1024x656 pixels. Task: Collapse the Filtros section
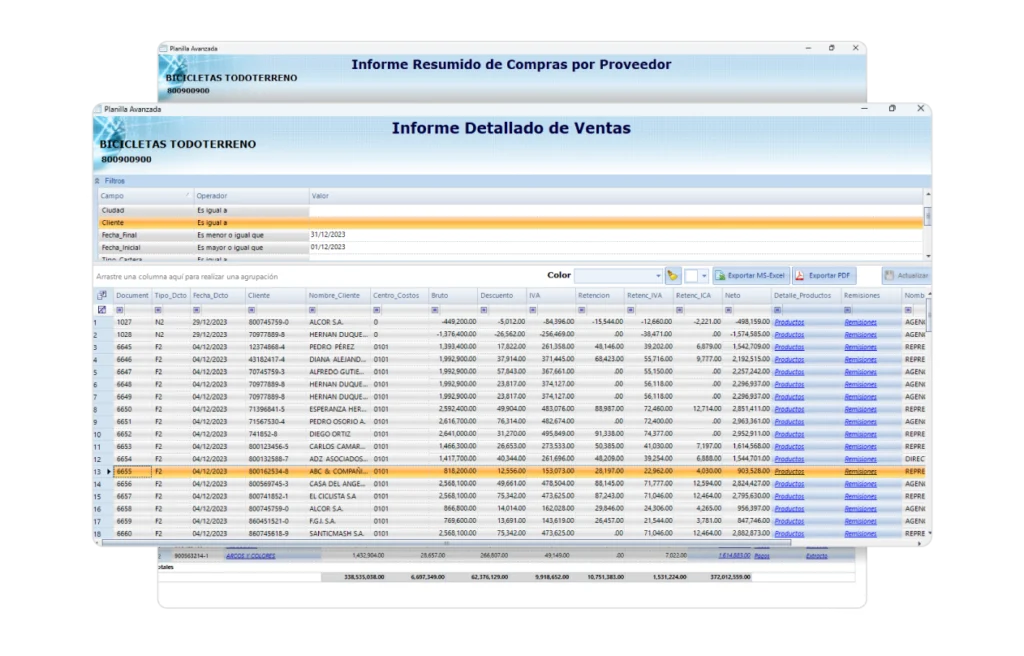tap(97, 181)
